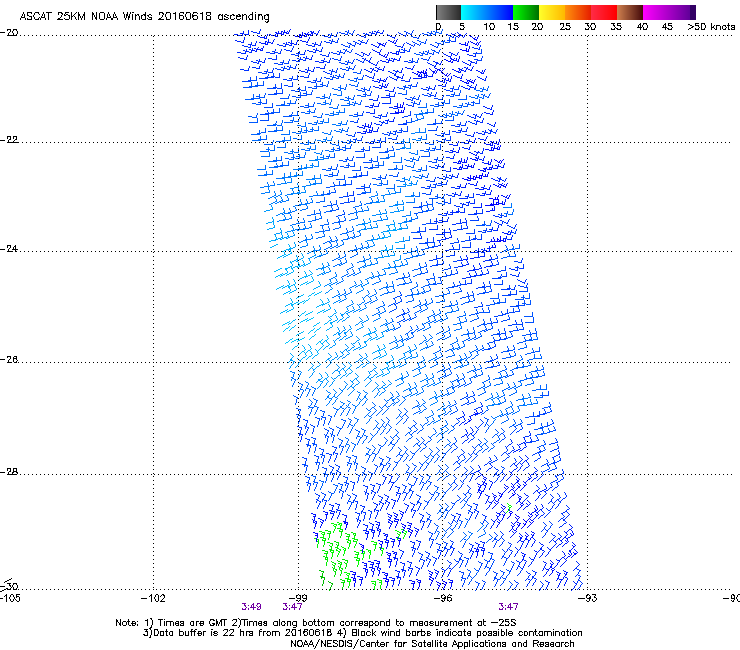The width and height of the screenshot is (740, 650).
Task: Click the '-102' longitude axis label
Action: [153, 599]
